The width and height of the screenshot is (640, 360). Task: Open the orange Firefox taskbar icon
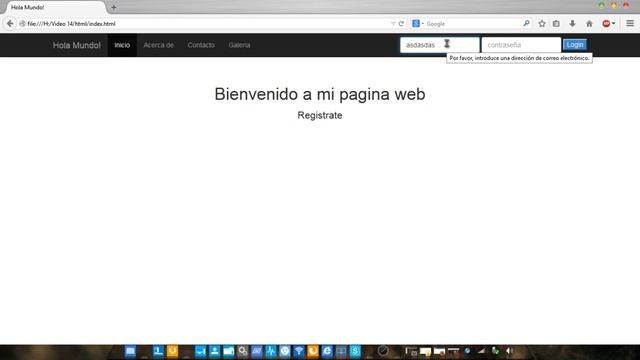tap(313, 351)
